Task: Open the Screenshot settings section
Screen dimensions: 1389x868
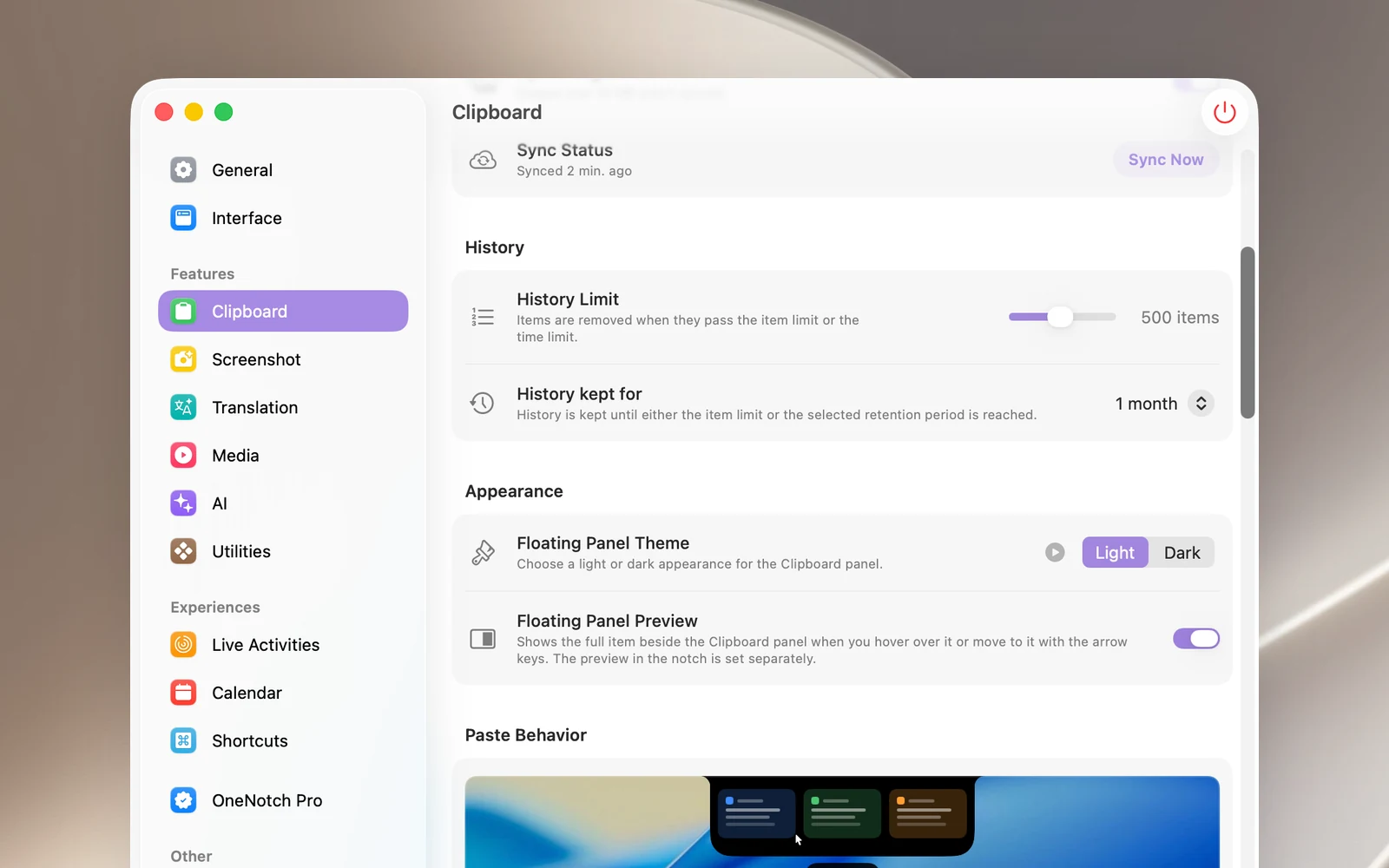Action: click(283, 359)
